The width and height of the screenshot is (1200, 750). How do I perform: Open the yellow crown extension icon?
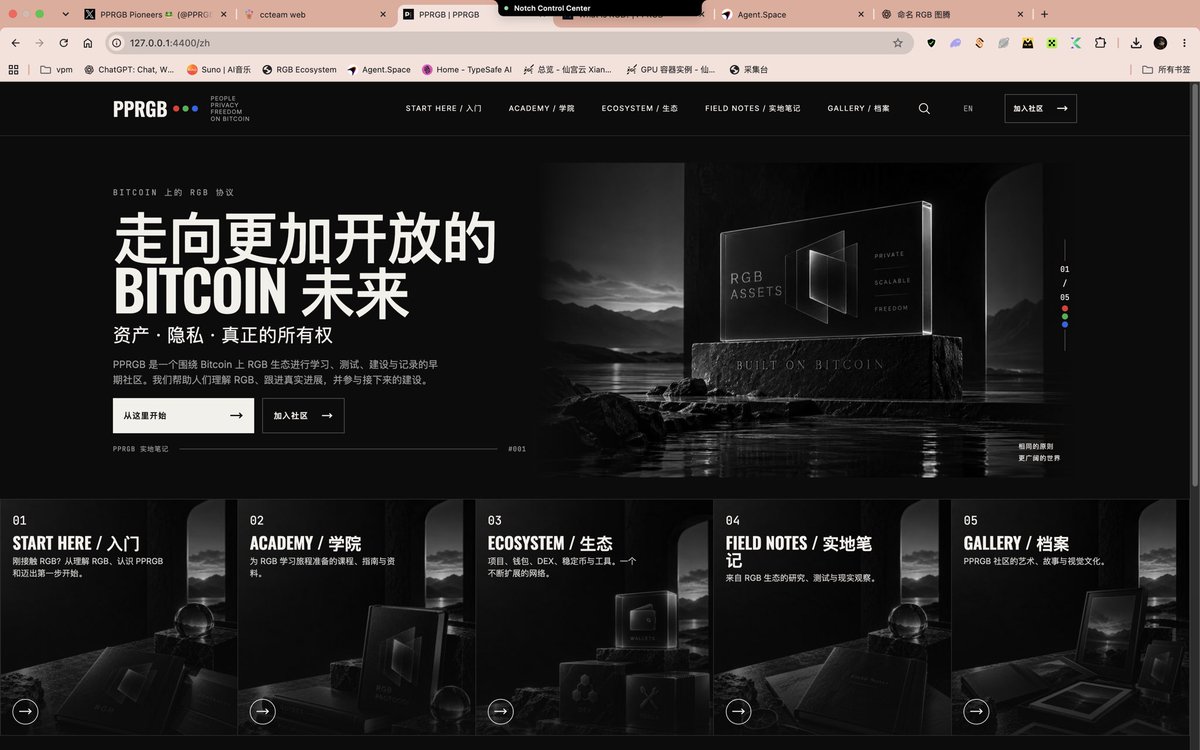coord(1028,43)
